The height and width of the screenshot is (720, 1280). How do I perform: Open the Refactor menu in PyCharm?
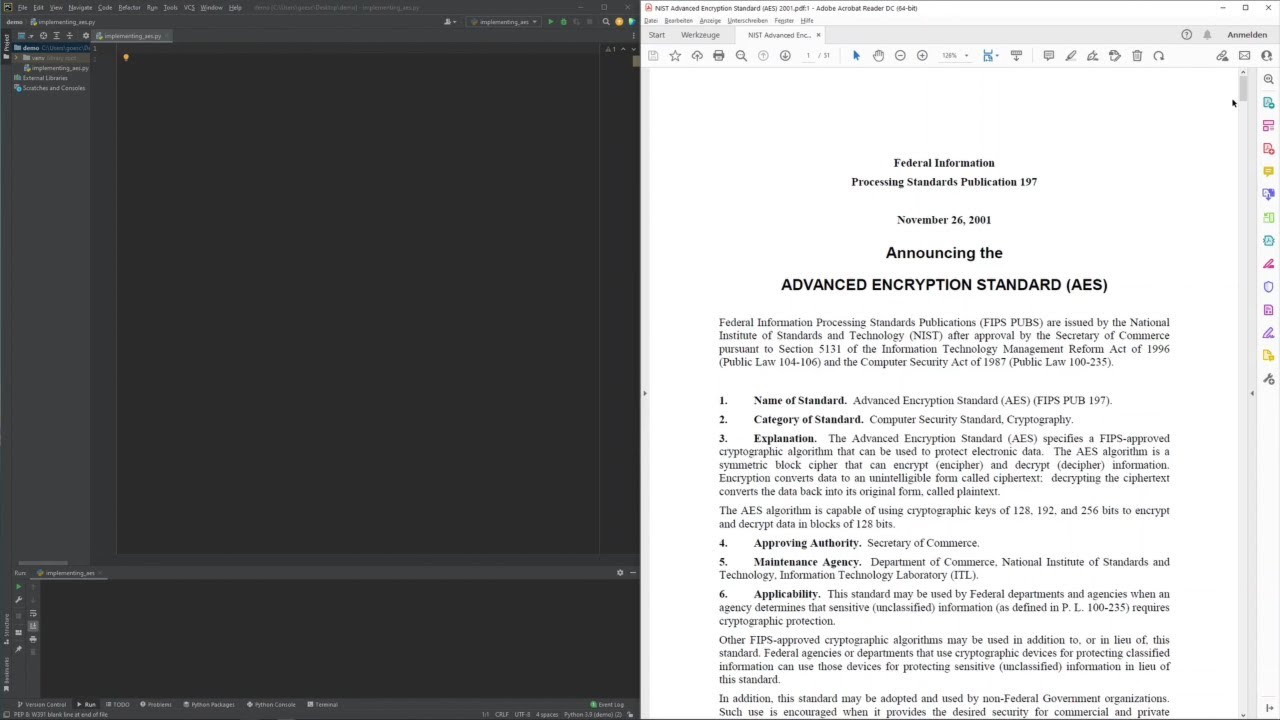click(x=129, y=7)
